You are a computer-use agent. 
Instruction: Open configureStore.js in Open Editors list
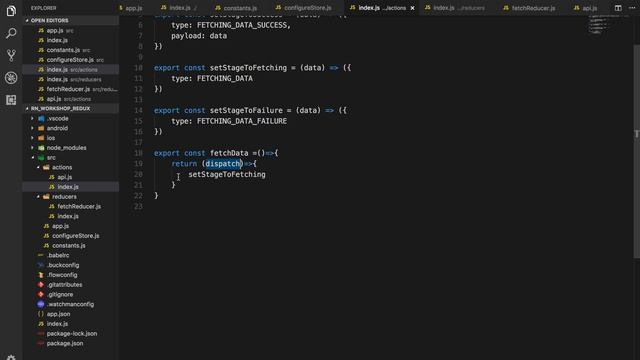[71, 60]
